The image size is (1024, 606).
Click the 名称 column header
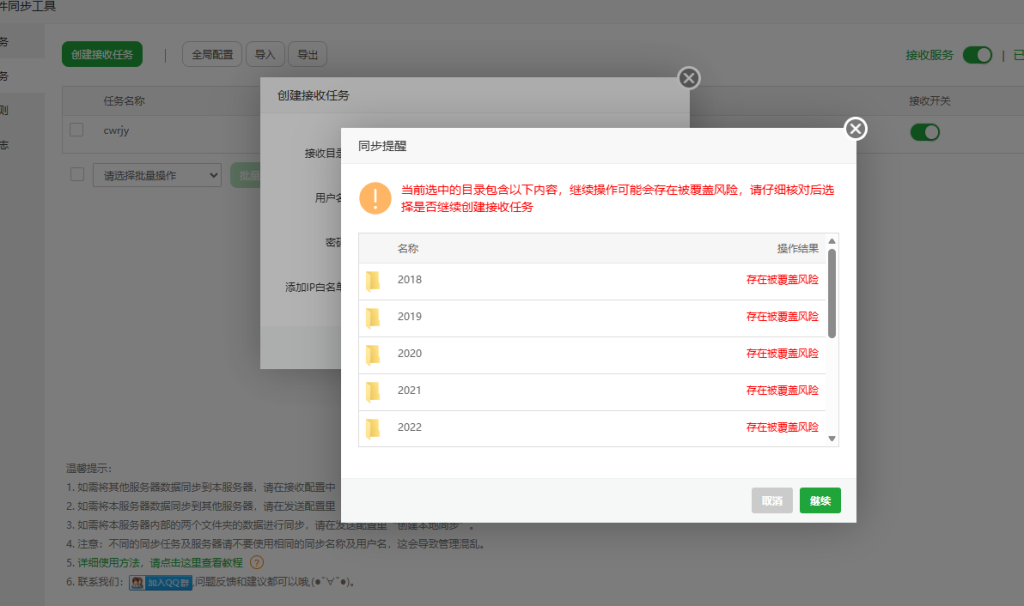coord(408,249)
